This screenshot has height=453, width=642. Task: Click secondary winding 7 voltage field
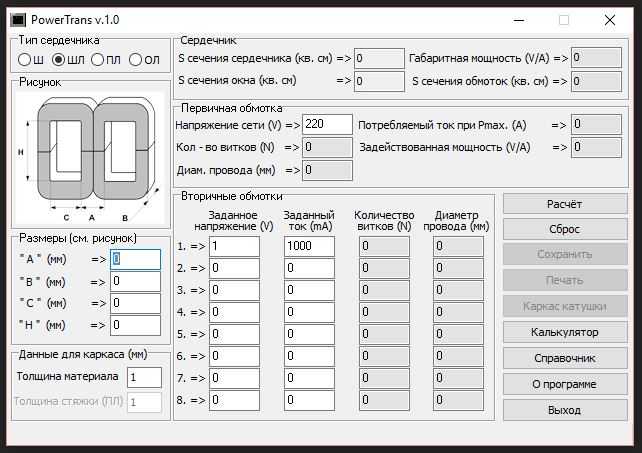234,378
